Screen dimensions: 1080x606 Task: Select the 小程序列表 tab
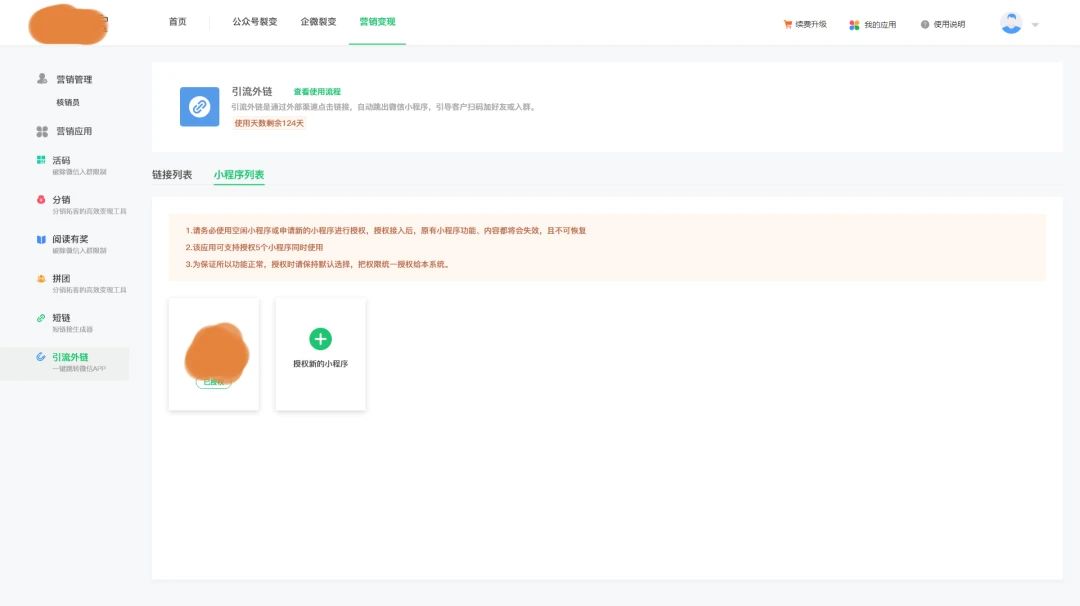[x=239, y=175]
